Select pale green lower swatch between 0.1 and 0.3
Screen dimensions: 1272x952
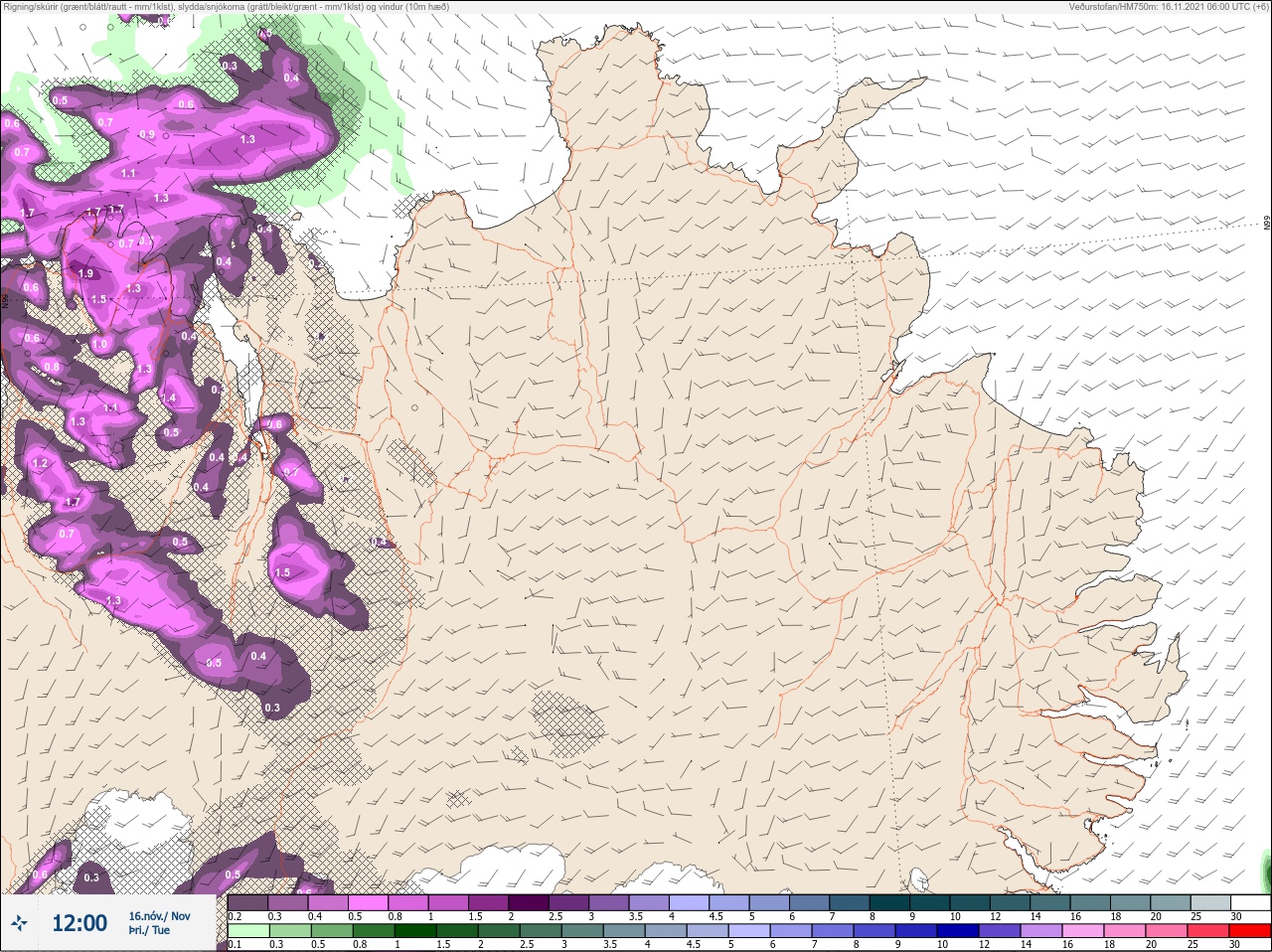248,931
